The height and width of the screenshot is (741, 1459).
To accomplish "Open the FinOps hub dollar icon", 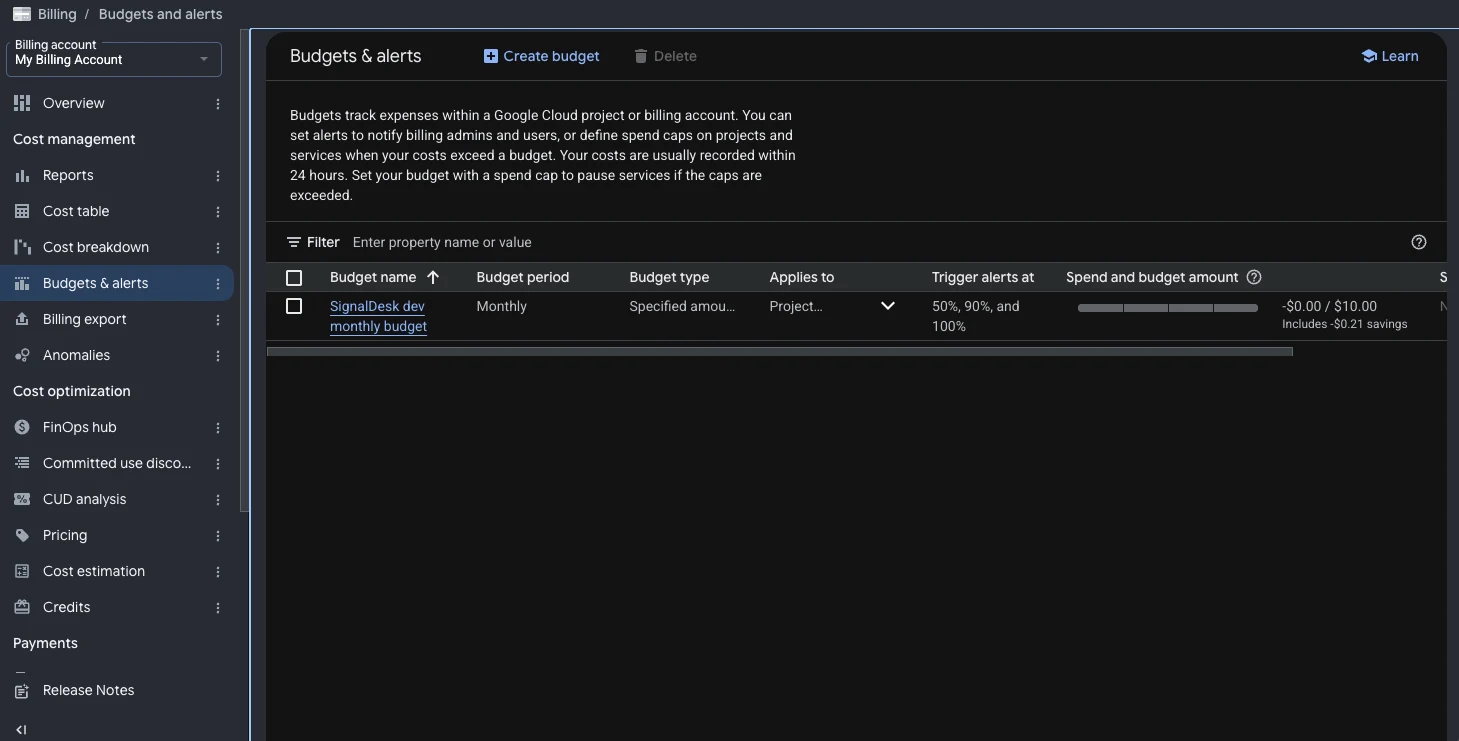I will click(22, 427).
